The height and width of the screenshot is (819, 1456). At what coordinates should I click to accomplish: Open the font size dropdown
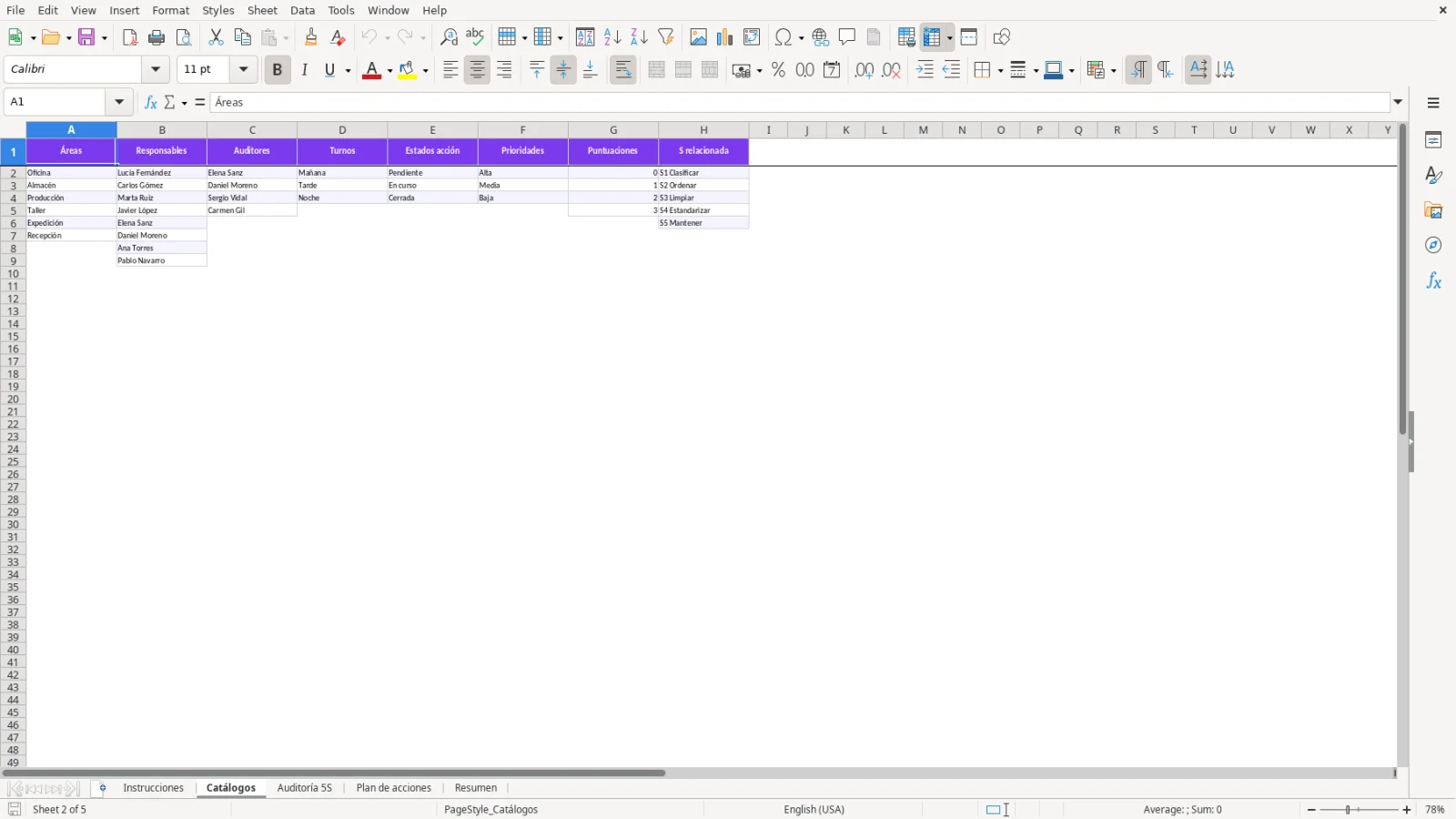pyautogui.click(x=243, y=69)
